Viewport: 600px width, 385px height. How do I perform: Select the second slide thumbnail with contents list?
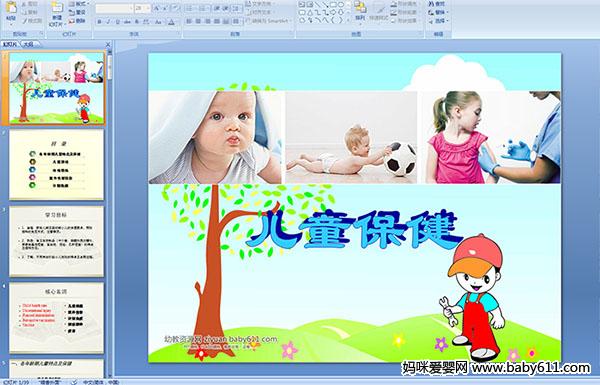(x=56, y=165)
